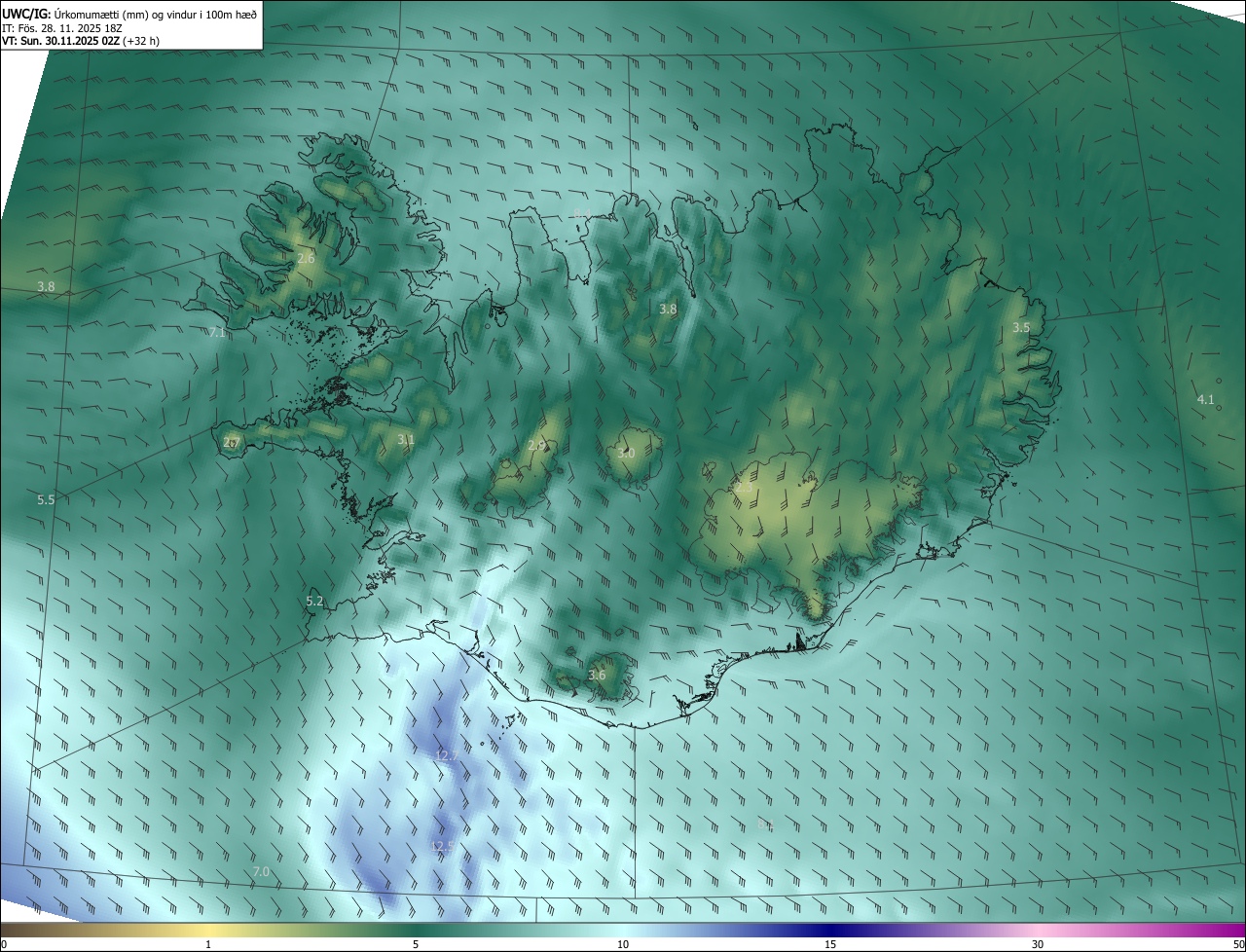Screen dimensions: 1246x952
Task: Click the 'IT: Fös. 28. 11. 2025 18Z' line
Action: click(x=61, y=28)
